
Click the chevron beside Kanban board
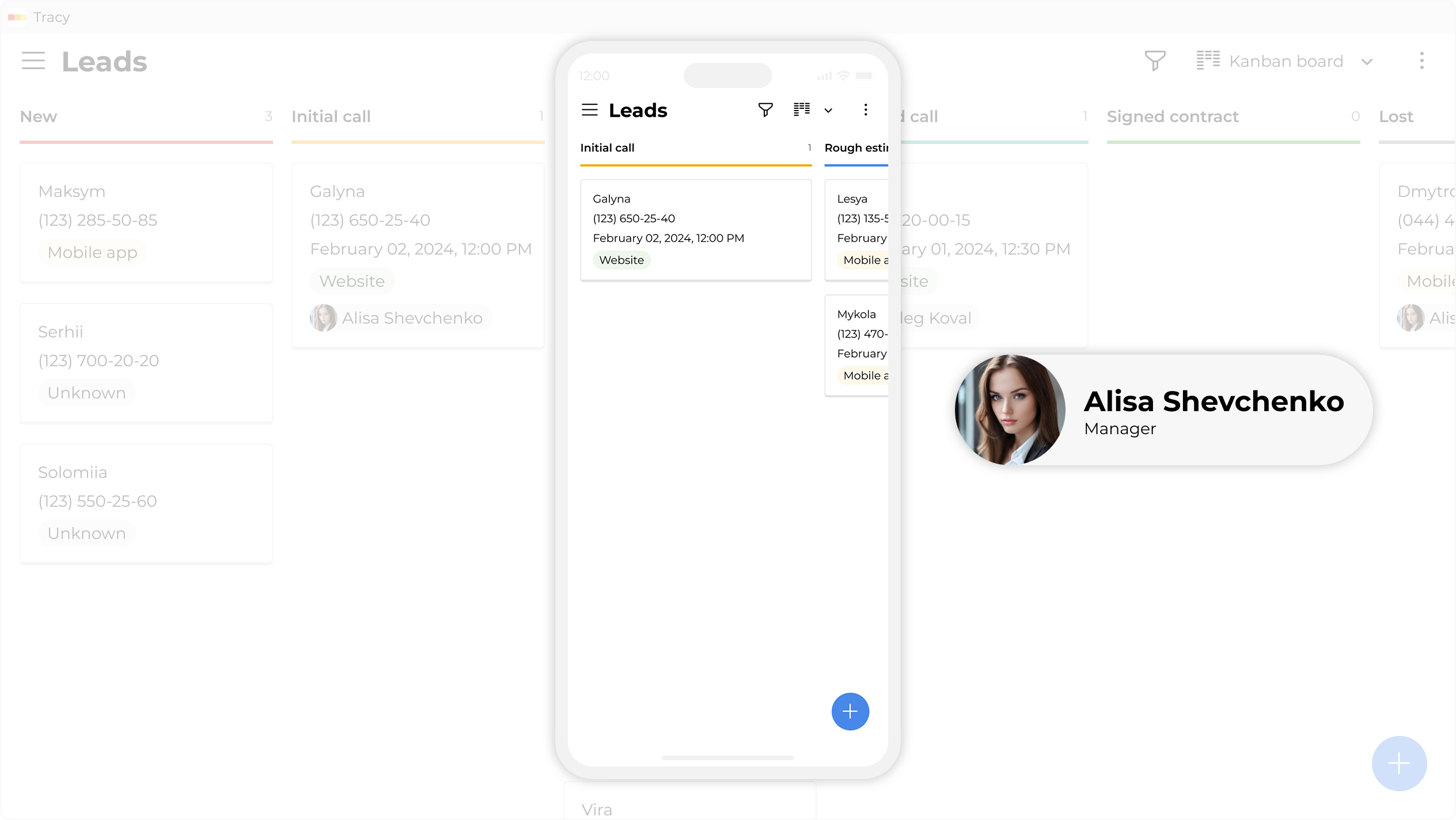tap(1367, 62)
